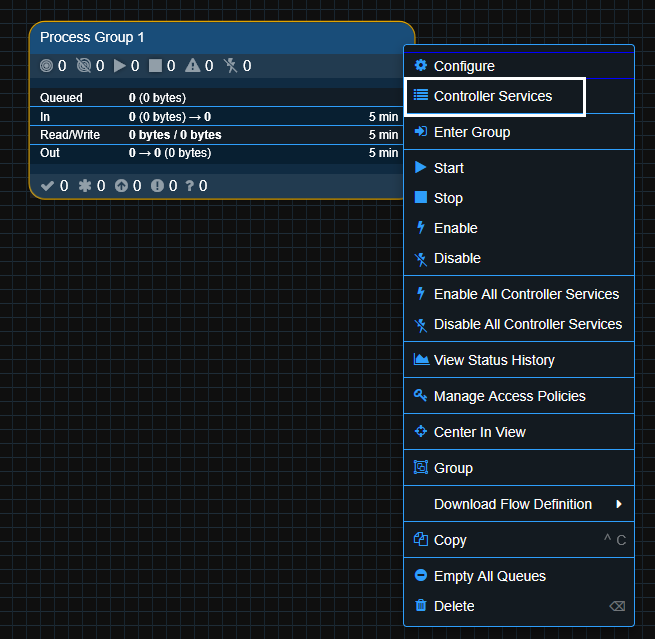Choose Enable All Controller Services
The width and height of the screenshot is (655, 640).
519,294
